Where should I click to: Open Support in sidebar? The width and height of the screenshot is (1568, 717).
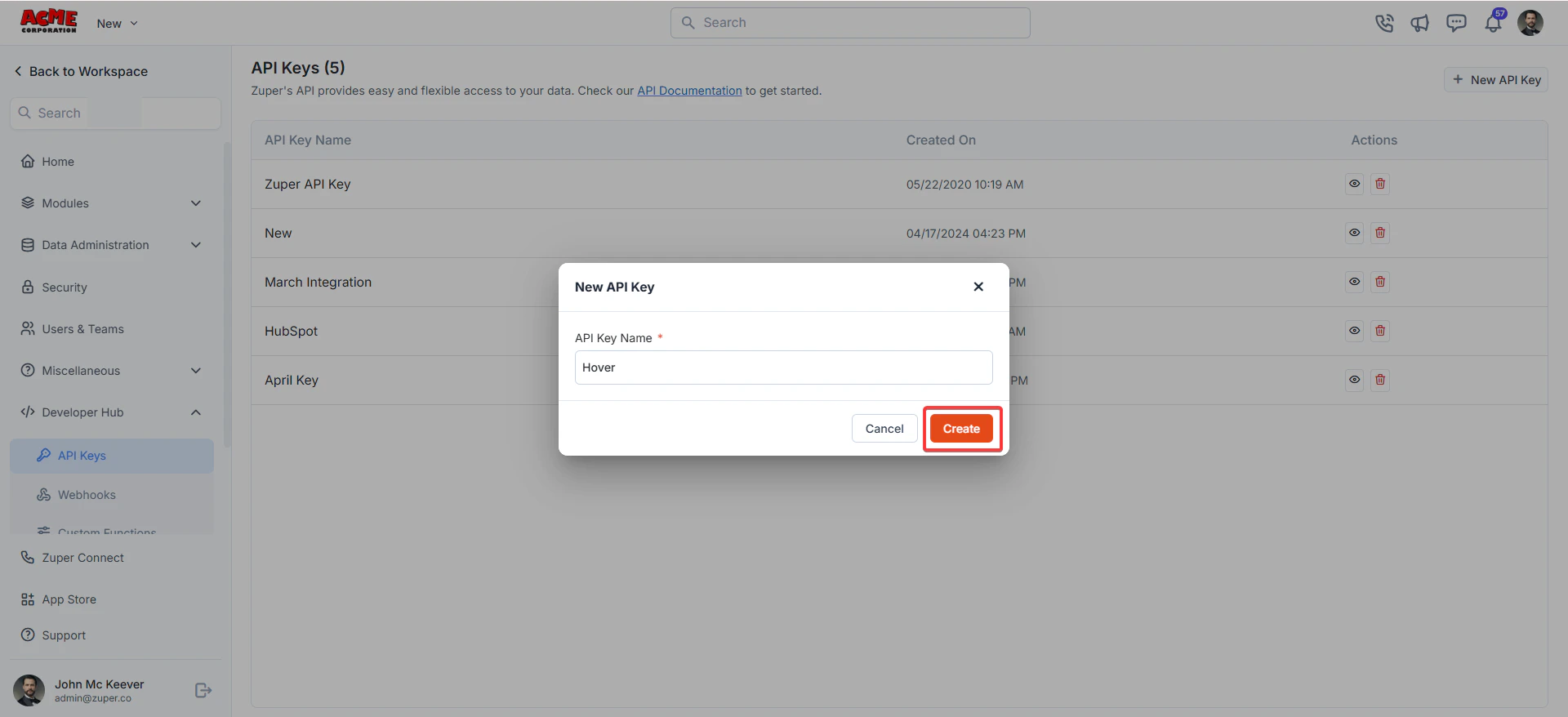(53, 635)
